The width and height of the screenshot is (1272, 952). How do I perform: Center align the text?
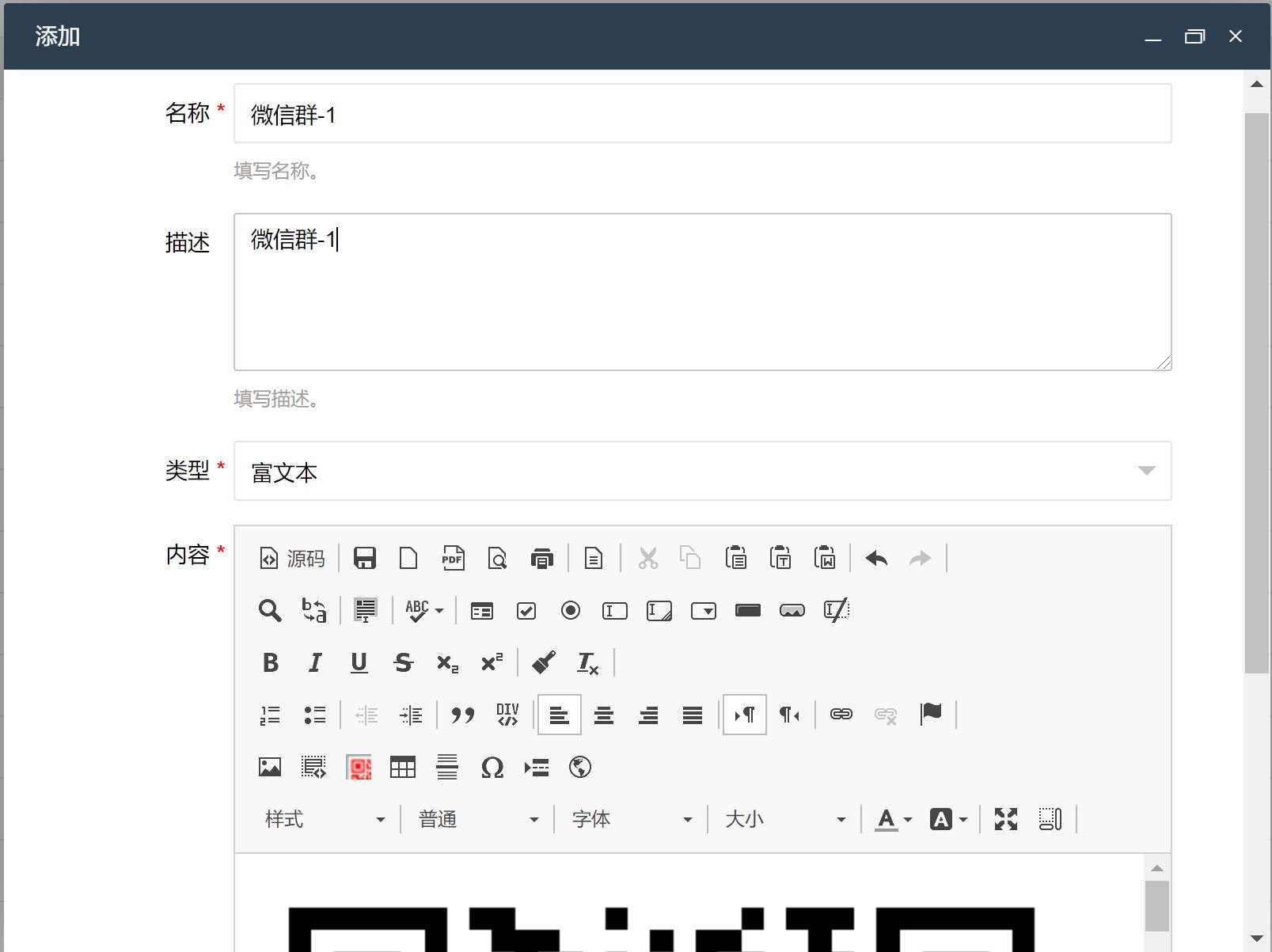[x=604, y=715]
